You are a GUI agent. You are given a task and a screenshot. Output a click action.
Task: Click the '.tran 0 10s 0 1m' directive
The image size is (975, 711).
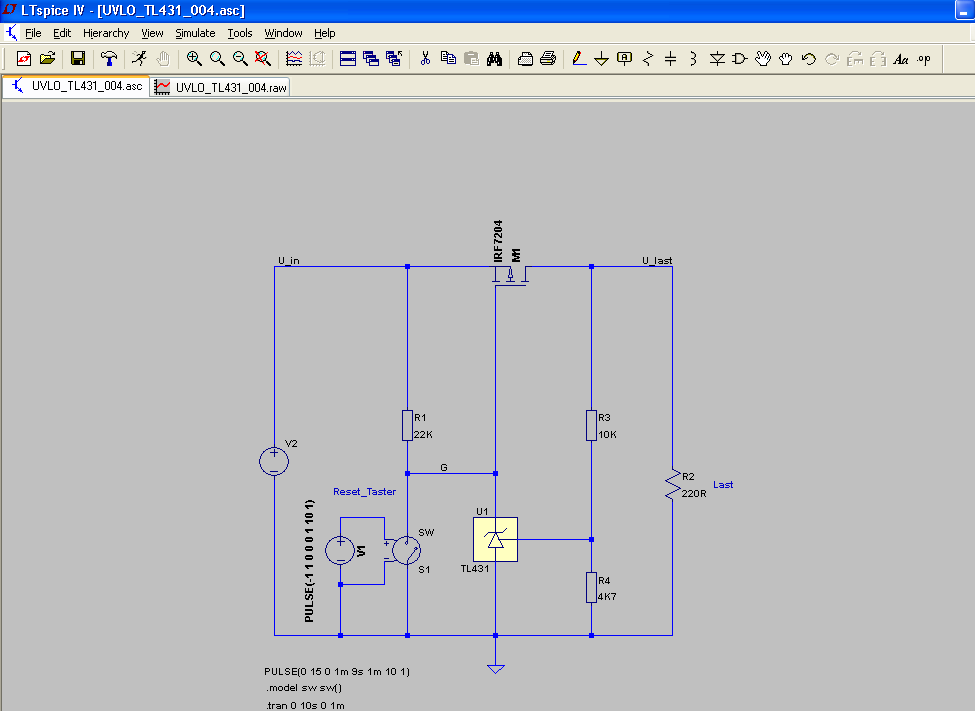305,705
